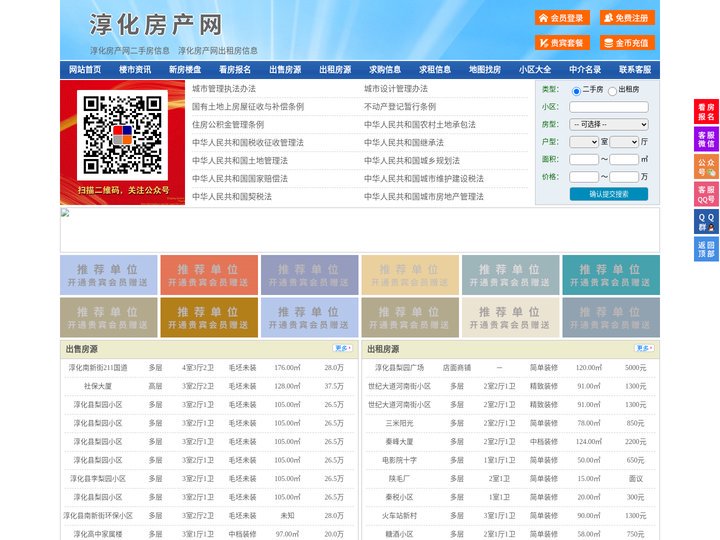Open the 社保大厦 sale listing

[98, 386]
